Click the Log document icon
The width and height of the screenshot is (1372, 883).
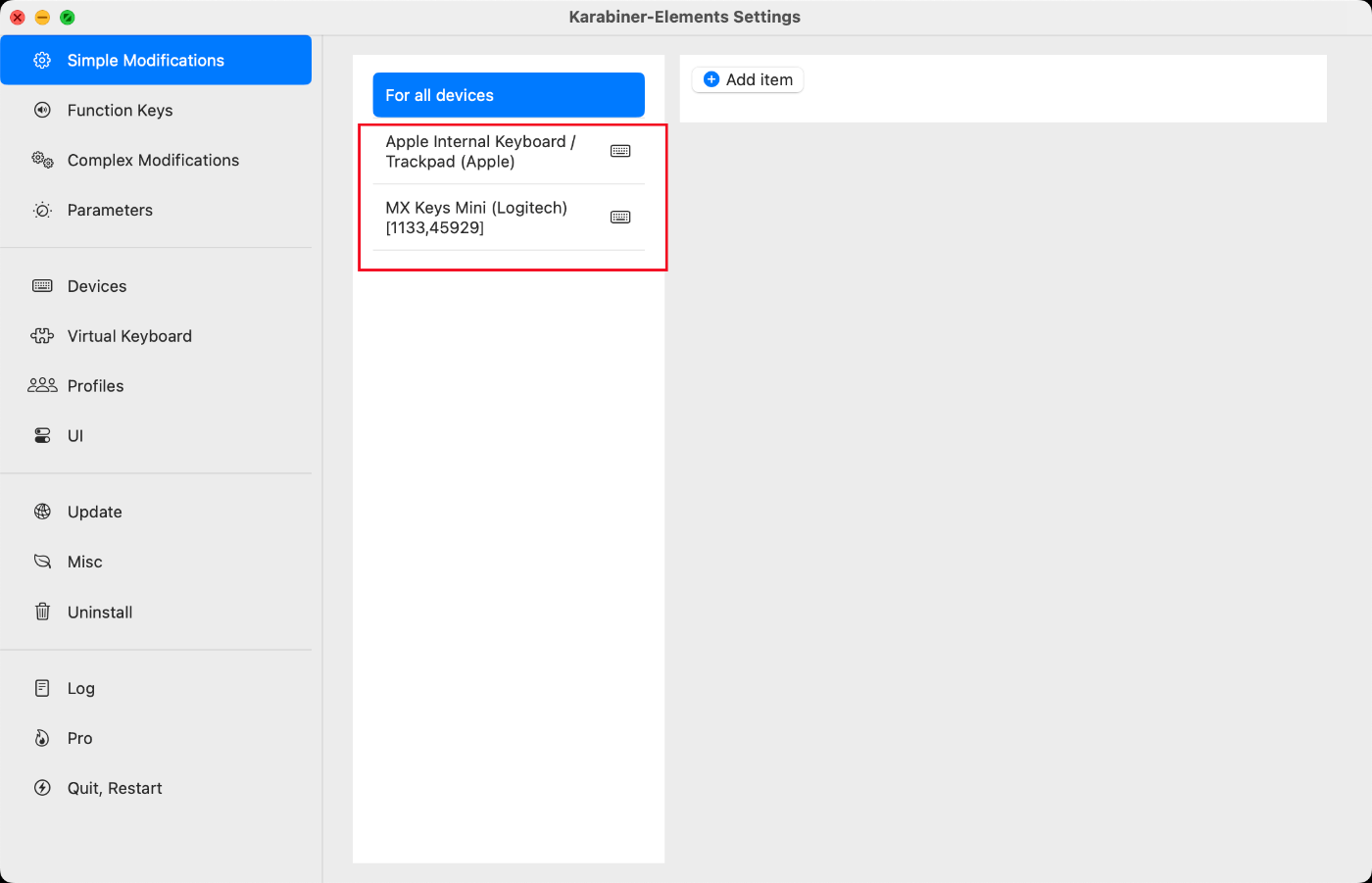coord(42,688)
